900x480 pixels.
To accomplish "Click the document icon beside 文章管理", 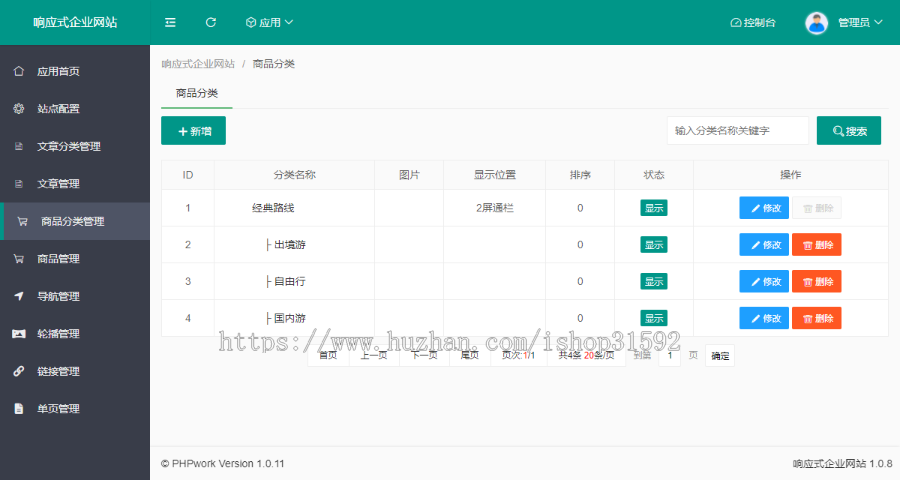I will point(19,184).
